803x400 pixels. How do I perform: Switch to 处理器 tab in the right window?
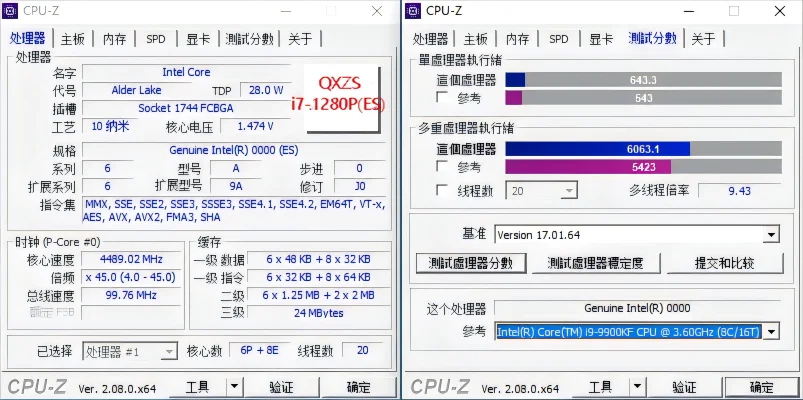tap(430, 38)
